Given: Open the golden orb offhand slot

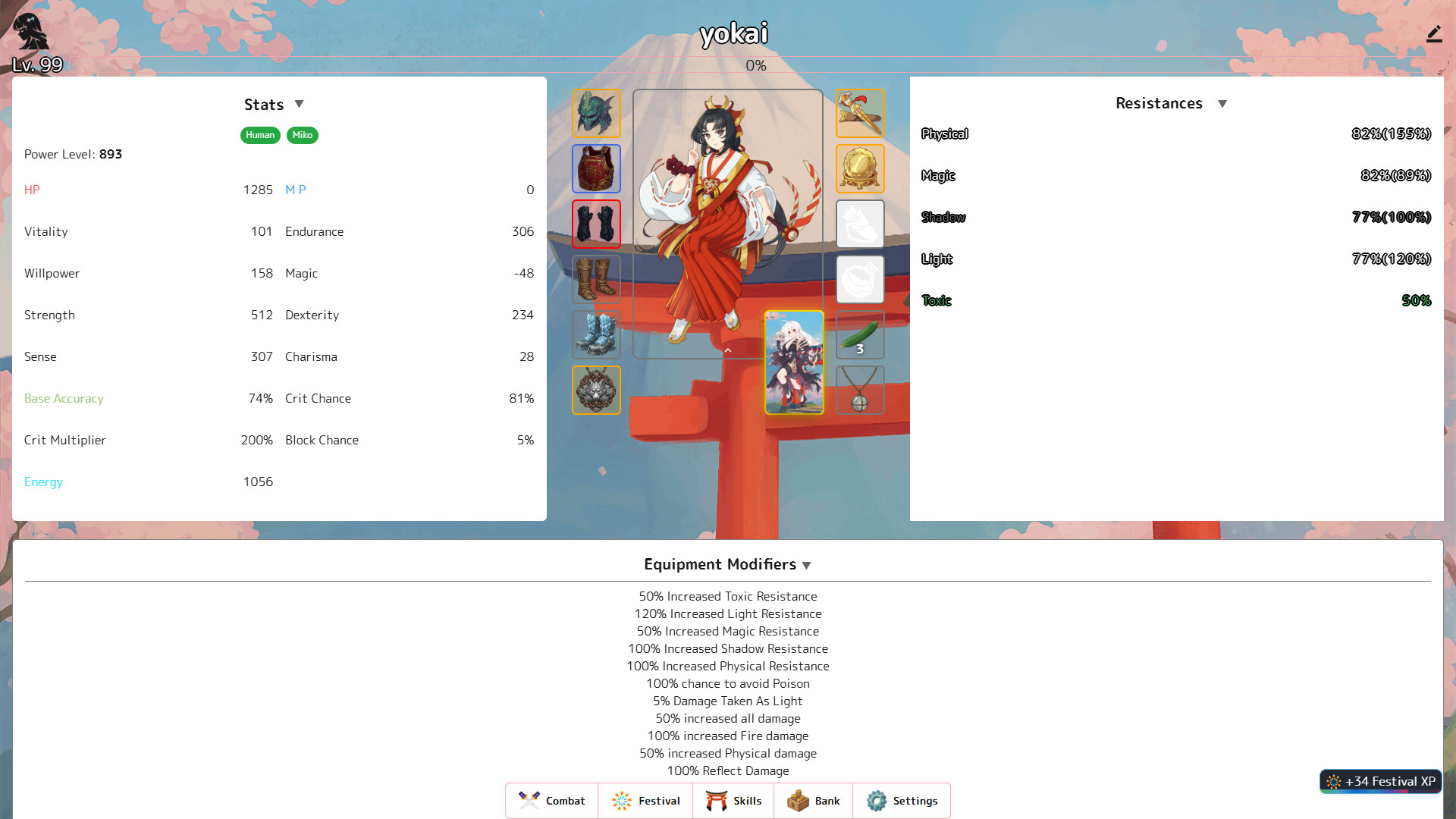Looking at the screenshot, I should pos(860,169).
